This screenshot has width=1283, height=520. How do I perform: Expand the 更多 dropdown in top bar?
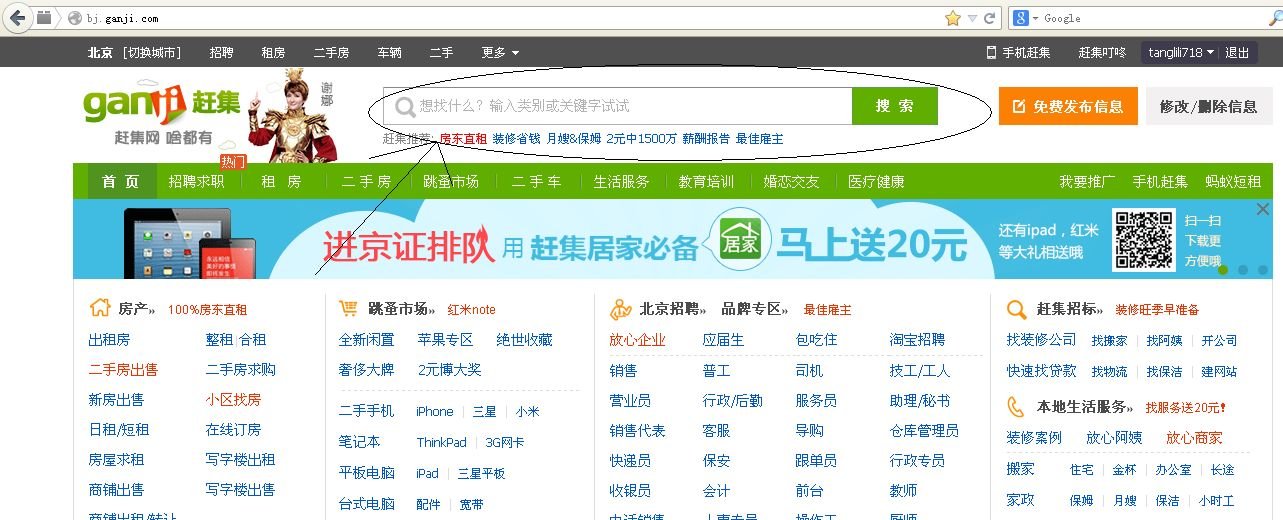tap(500, 53)
